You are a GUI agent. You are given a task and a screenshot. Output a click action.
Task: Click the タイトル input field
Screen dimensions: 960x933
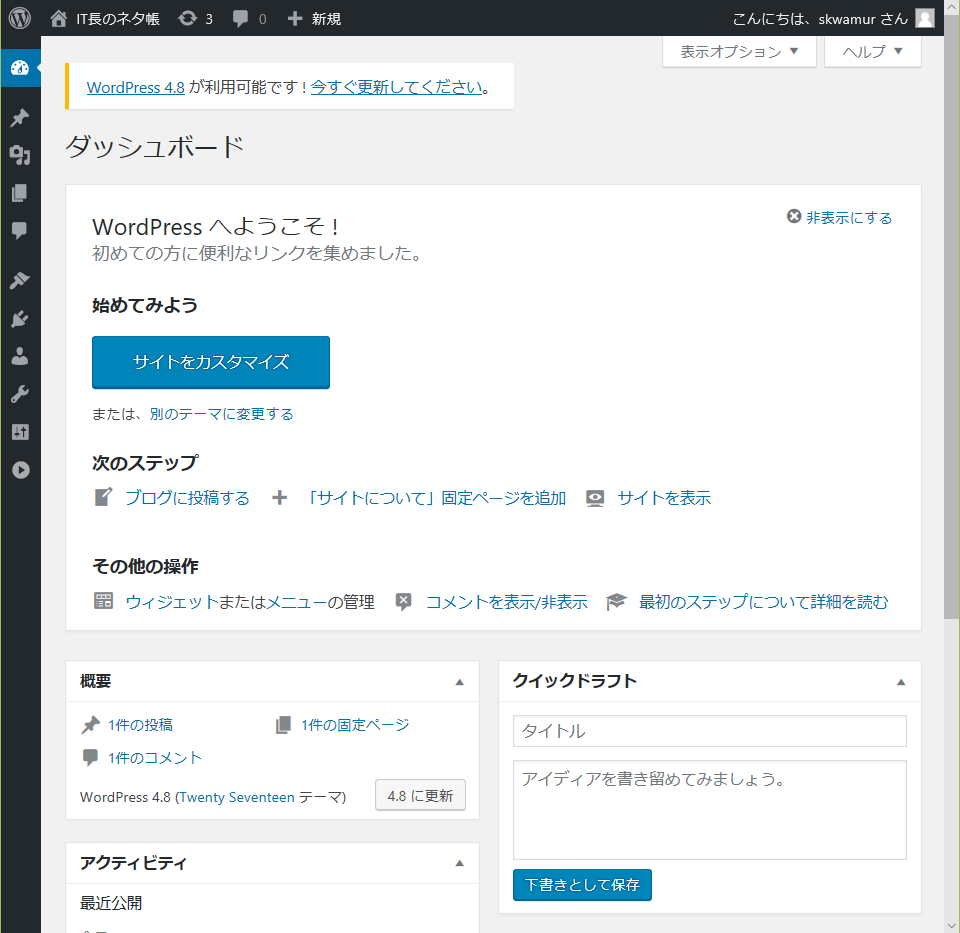(710, 731)
